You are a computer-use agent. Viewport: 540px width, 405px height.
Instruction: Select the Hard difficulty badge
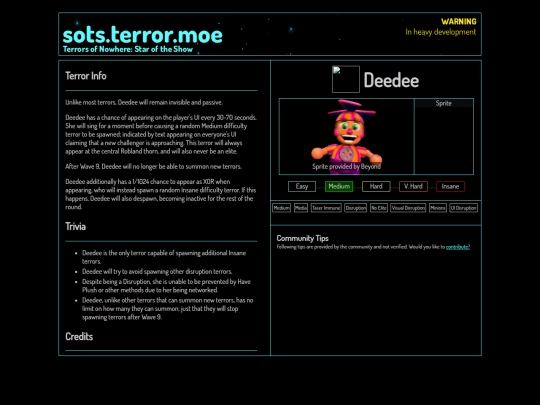[376, 186]
